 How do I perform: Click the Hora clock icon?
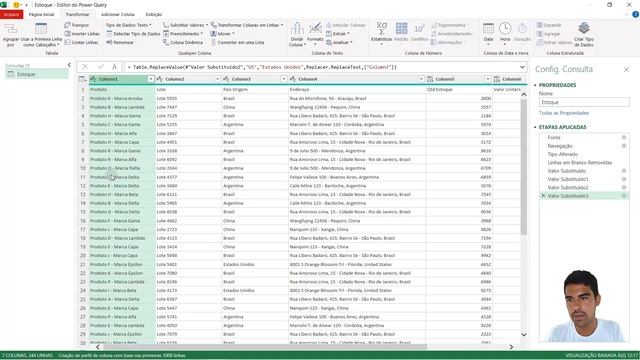pos(505,29)
